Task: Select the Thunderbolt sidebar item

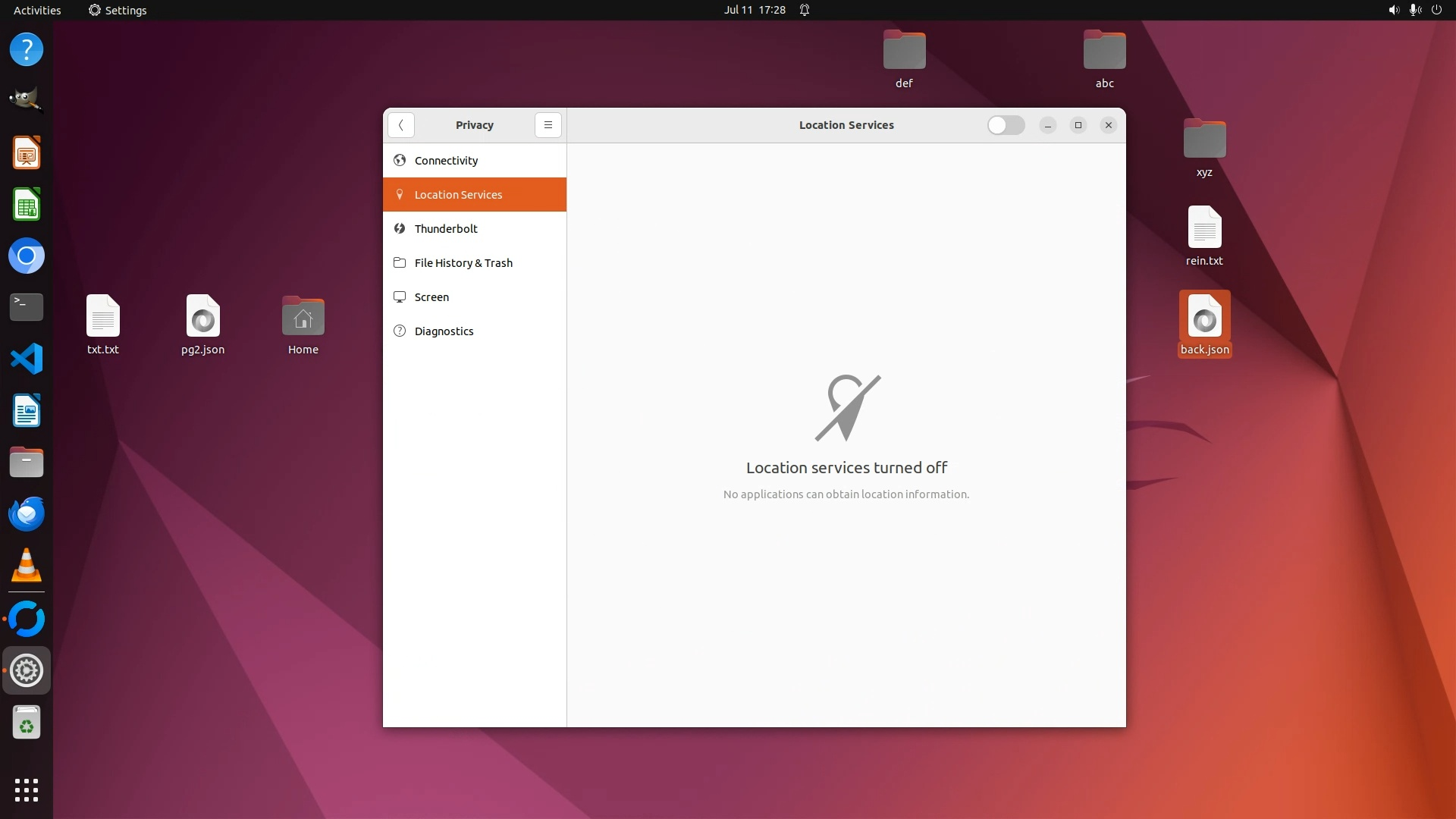Action: click(446, 229)
